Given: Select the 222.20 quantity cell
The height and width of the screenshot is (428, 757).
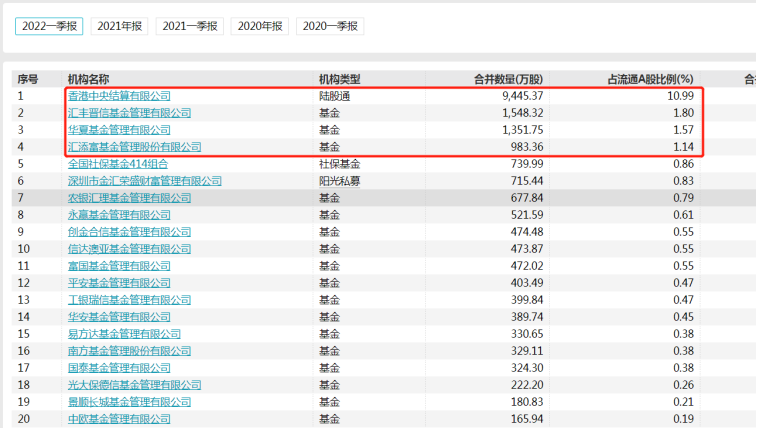Looking at the screenshot, I should coord(527,385).
